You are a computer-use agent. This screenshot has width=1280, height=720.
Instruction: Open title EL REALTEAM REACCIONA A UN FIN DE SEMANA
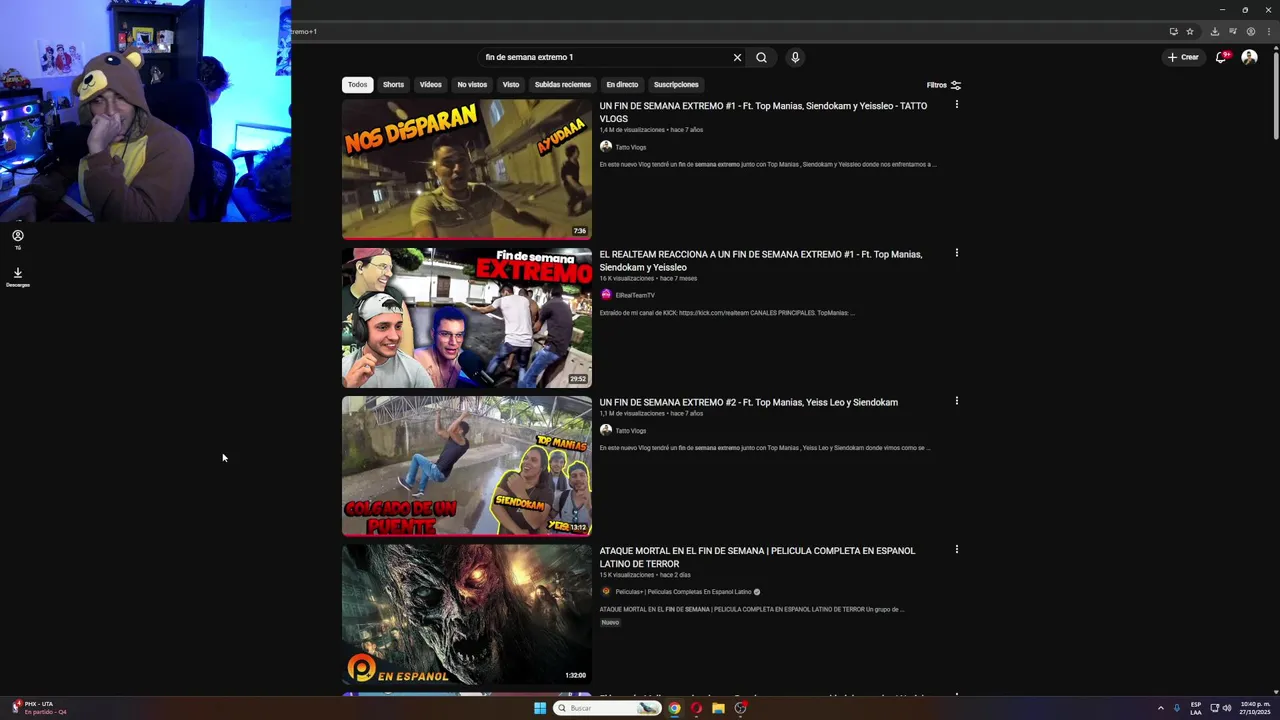point(760,261)
